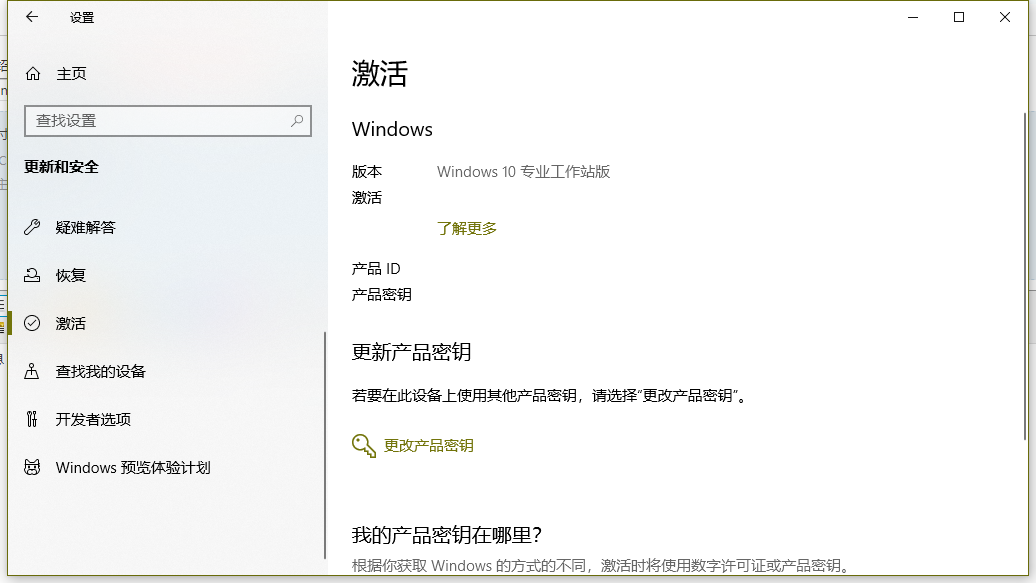The width and height of the screenshot is (1036, 583).
Task: Click the checkmark circle icon for 激活
Action: (x=32, y=323)
